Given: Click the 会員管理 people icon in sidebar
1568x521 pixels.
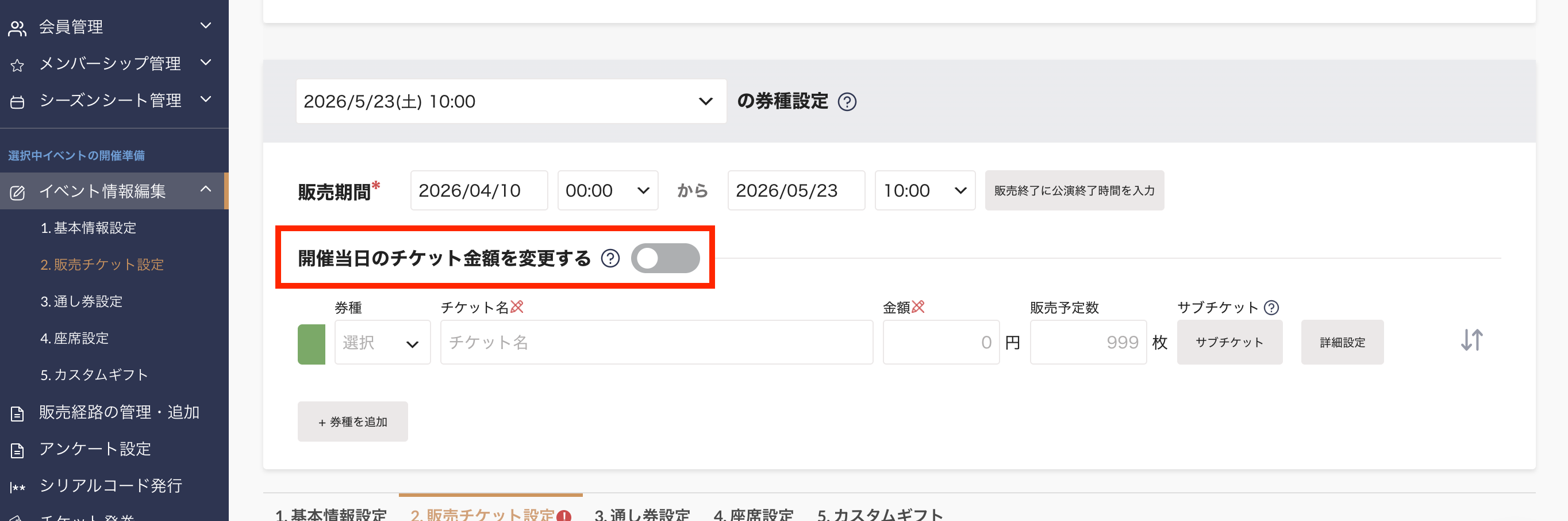Looking at the screenshot, I should pyautogui.click(x=17, y=28).
